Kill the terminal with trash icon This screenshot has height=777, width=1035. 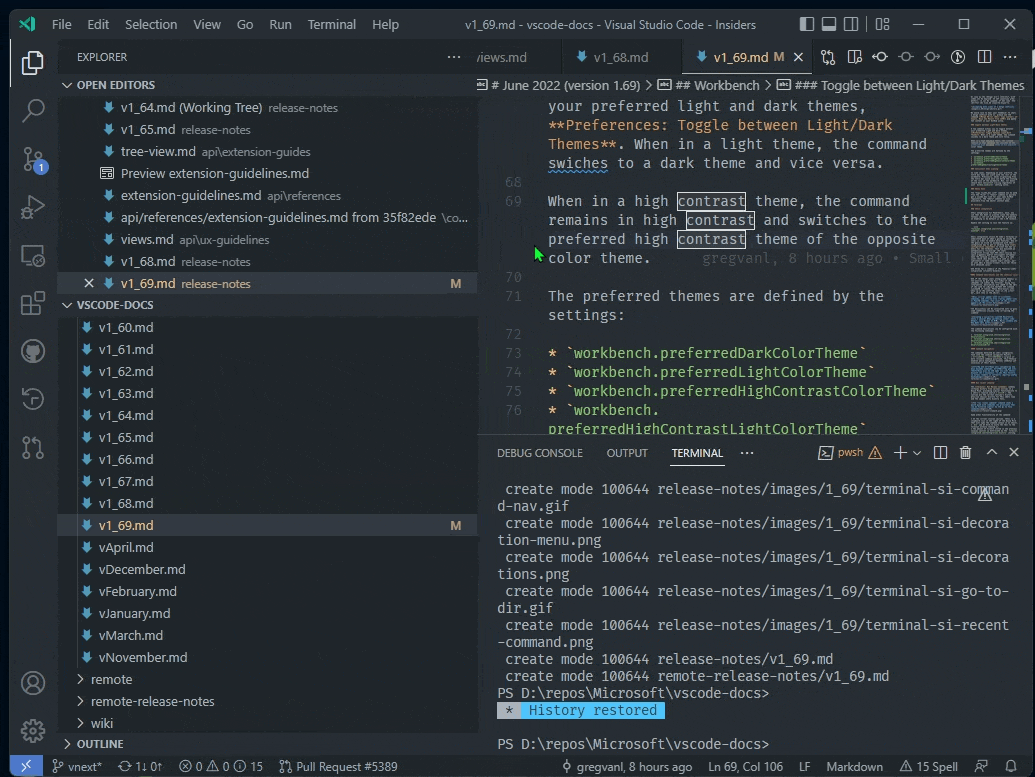965,452
